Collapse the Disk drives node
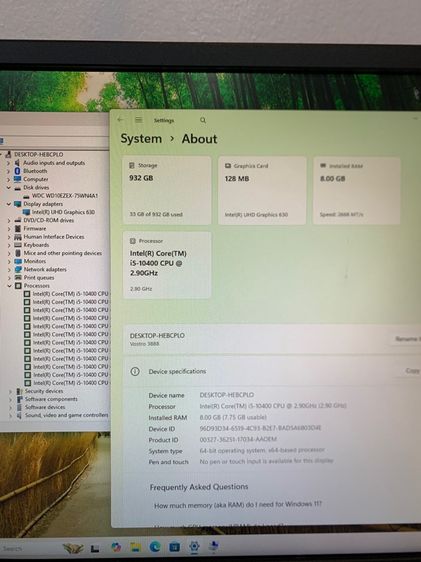The image size is (421, 562). 9,187
